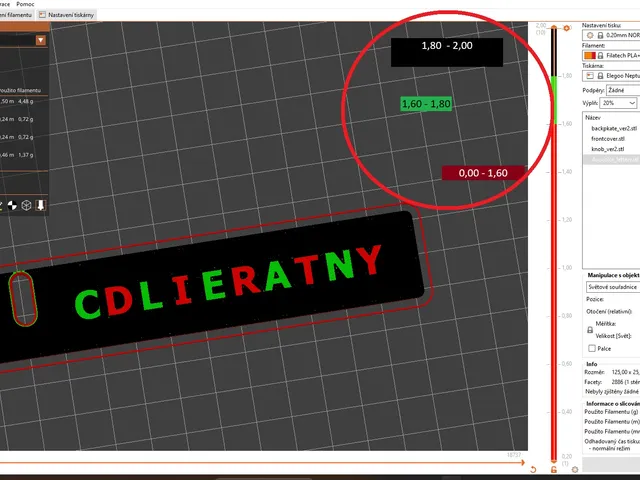Open the Elegoo Neptune printer dropdown
The width and height of the screenshot is (640, 480).
[611, 76]
